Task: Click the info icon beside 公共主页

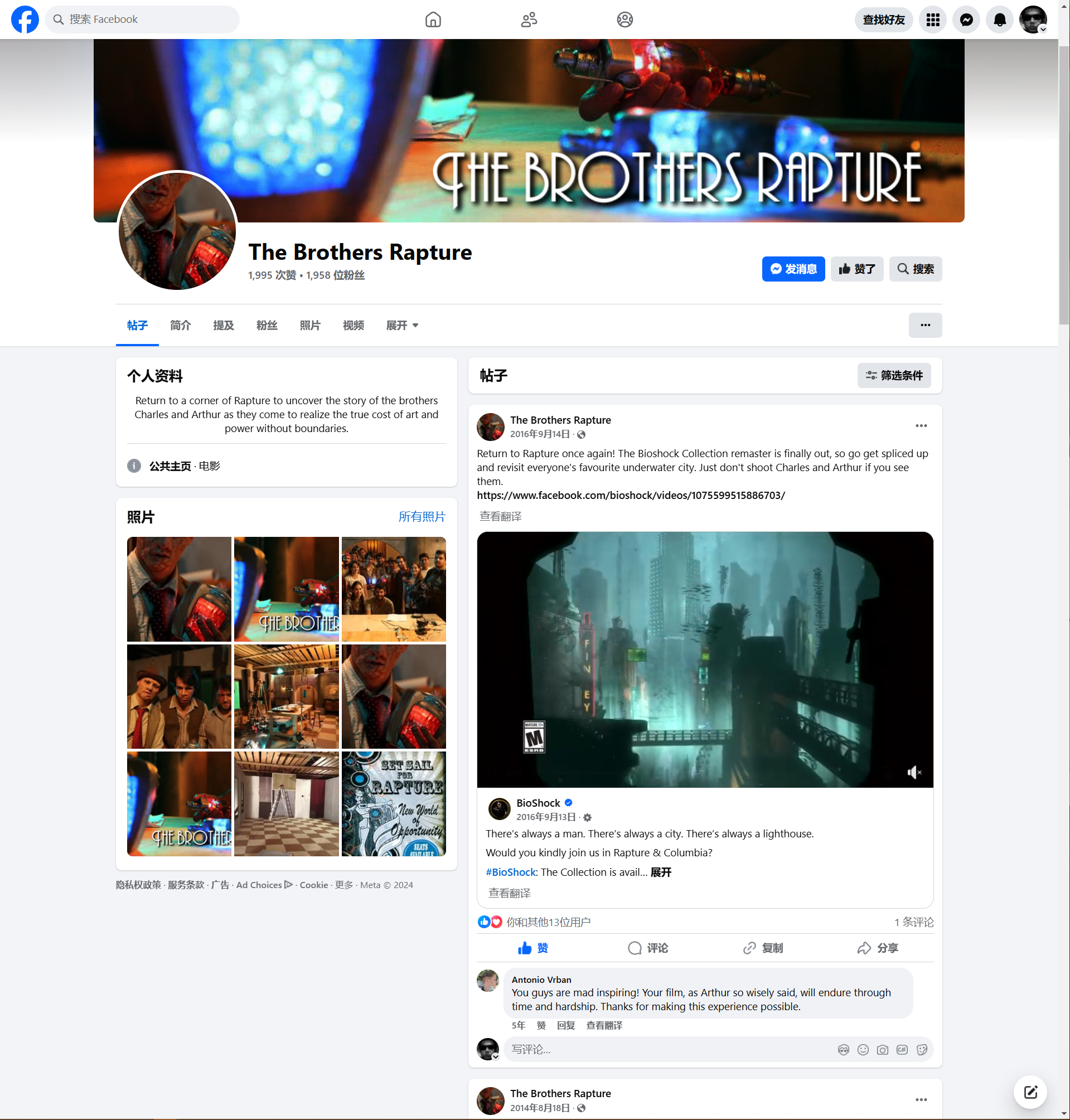Action: point(134,466)
